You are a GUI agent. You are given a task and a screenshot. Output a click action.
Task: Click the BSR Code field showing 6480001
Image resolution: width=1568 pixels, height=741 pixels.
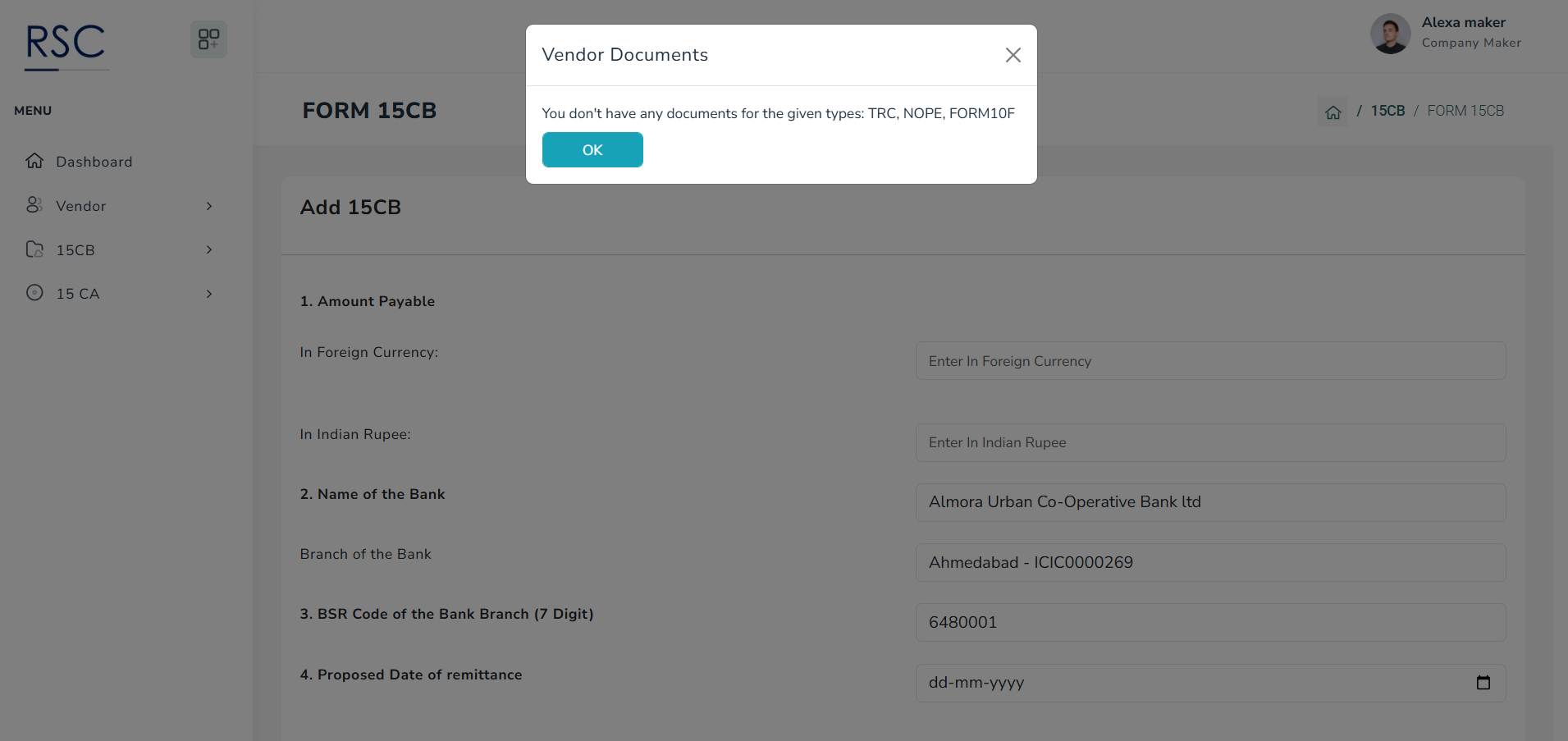tap(1210, 623)
